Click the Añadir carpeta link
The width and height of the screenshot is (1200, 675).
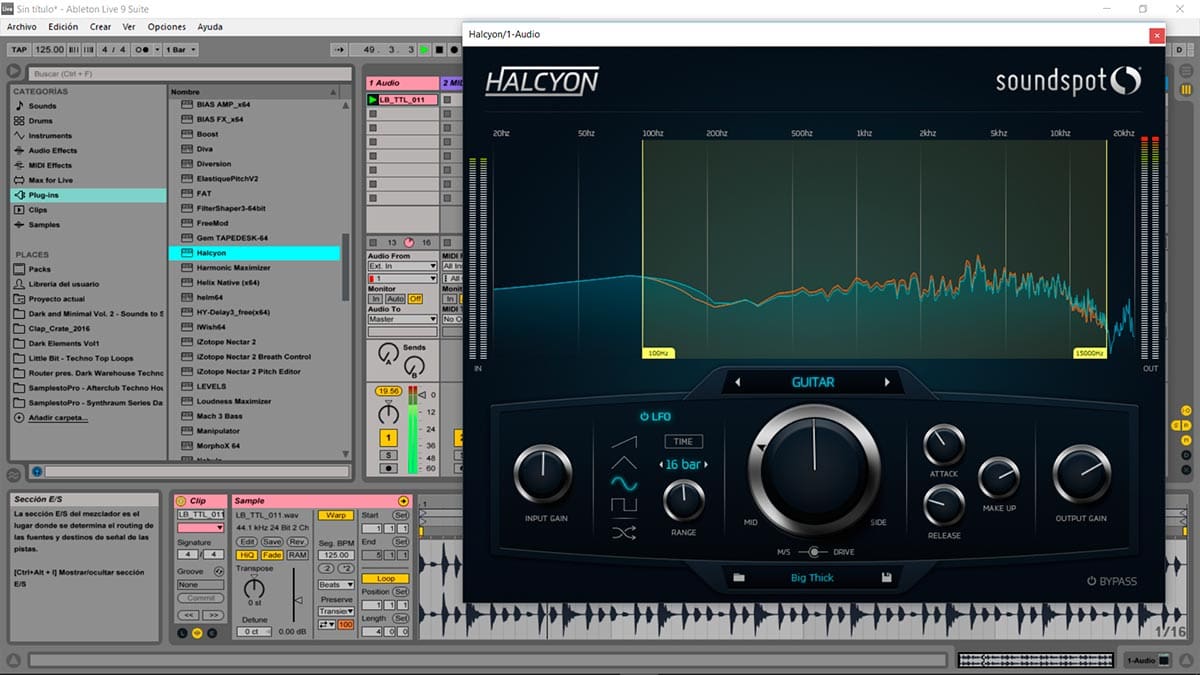(x=58, y=417)
